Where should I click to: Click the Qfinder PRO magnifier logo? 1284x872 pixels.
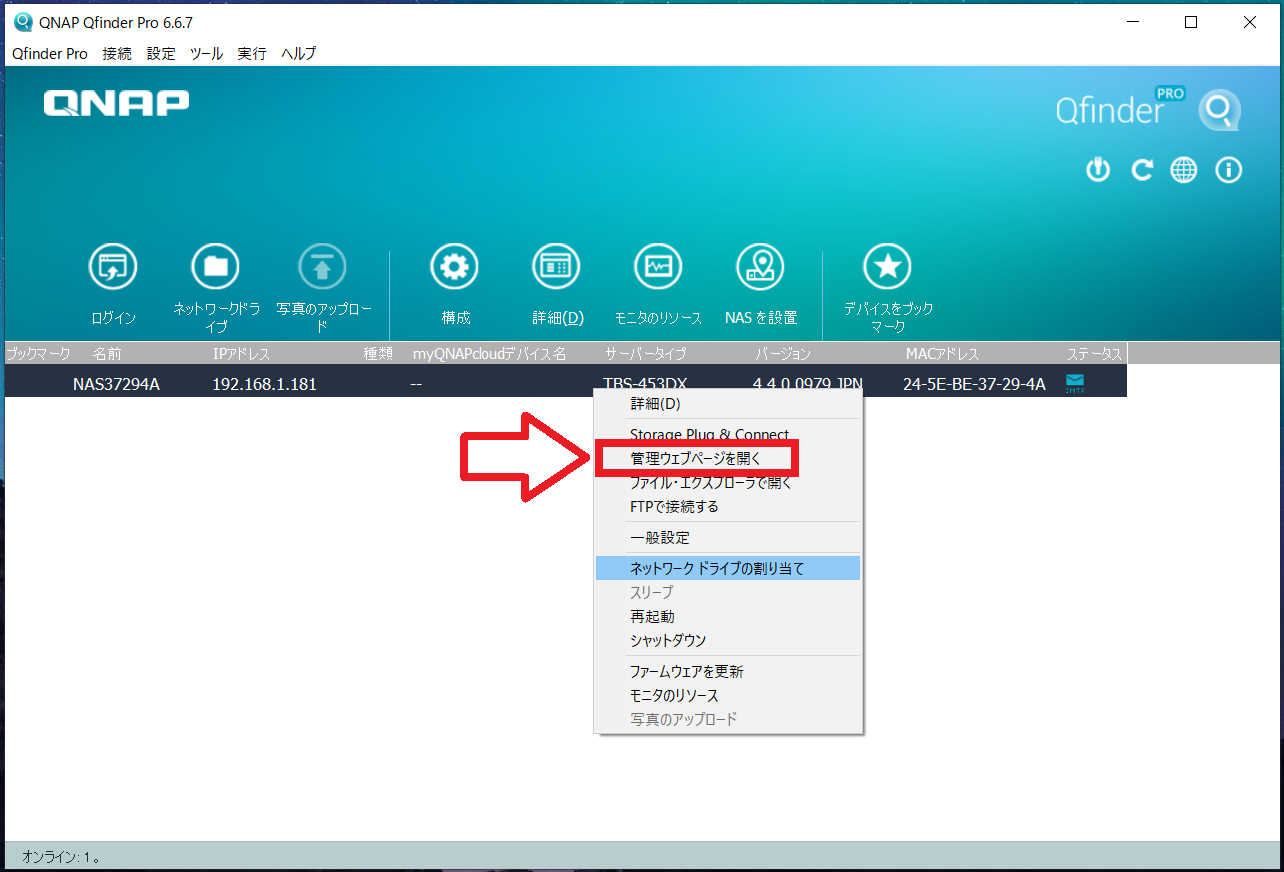pos(1219,110)
